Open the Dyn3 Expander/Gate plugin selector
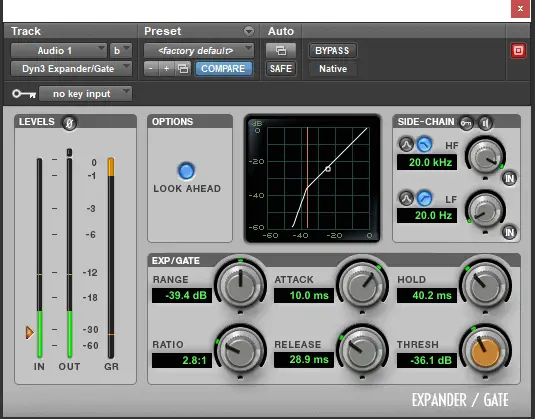 coord(71,69)
